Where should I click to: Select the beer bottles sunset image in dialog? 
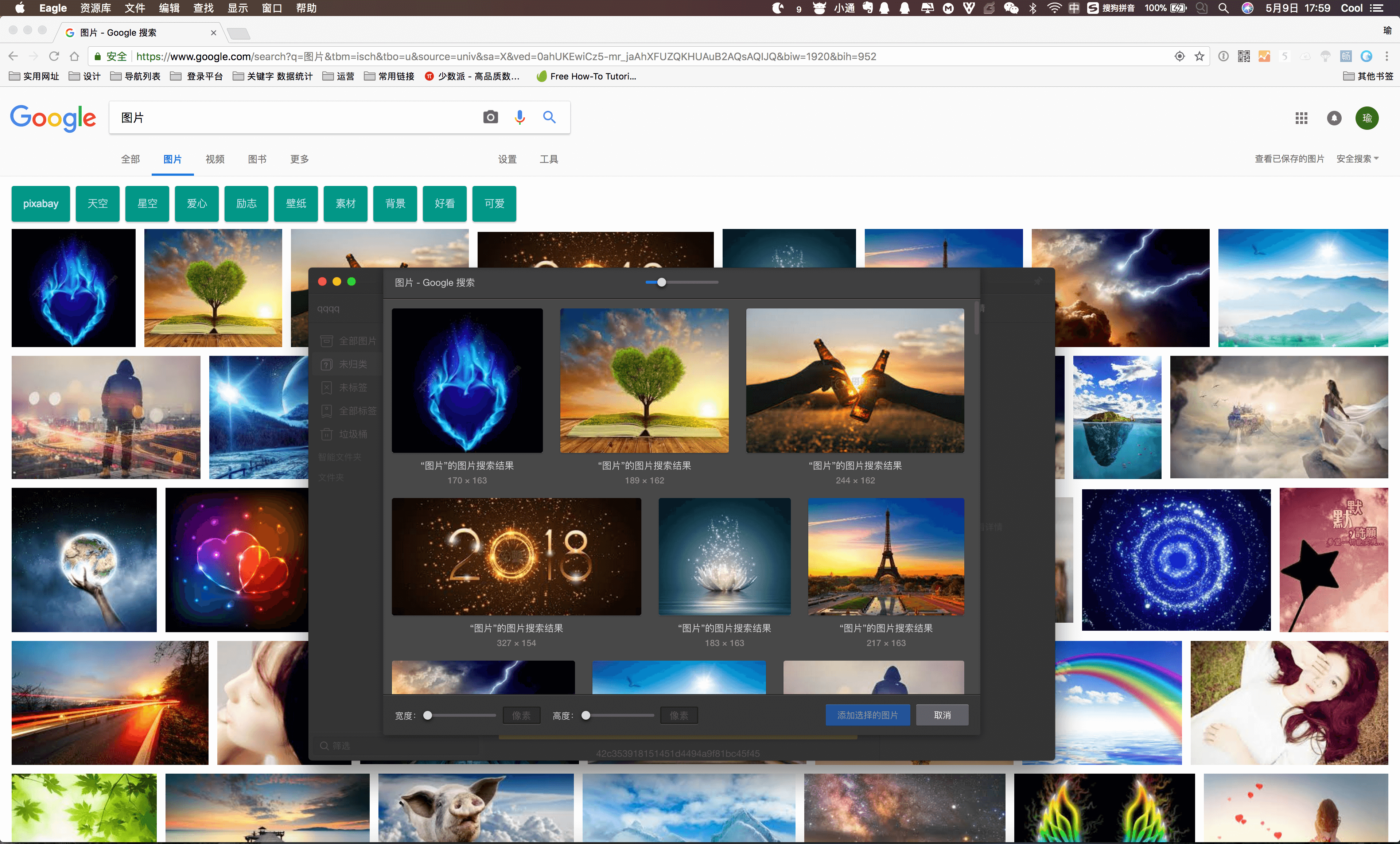855,380
